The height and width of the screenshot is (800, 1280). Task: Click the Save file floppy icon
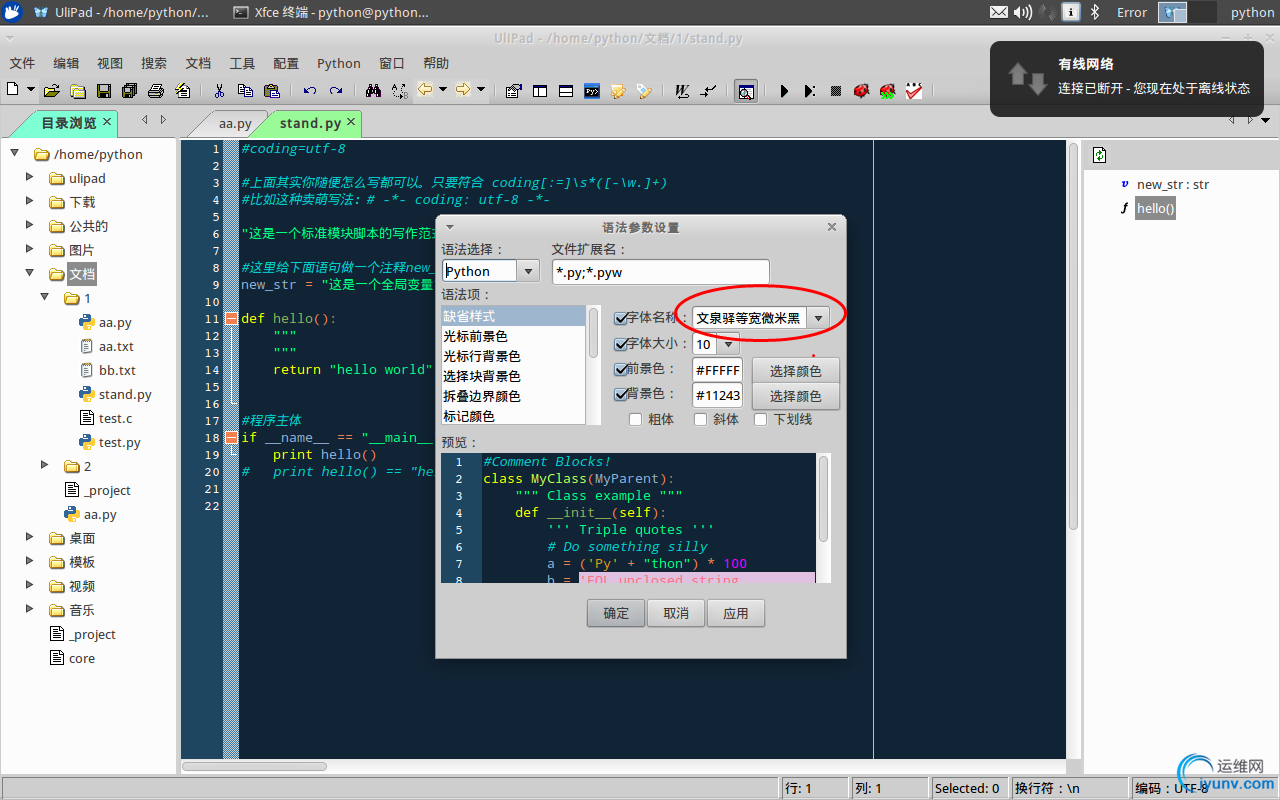[x=104, y=91]
